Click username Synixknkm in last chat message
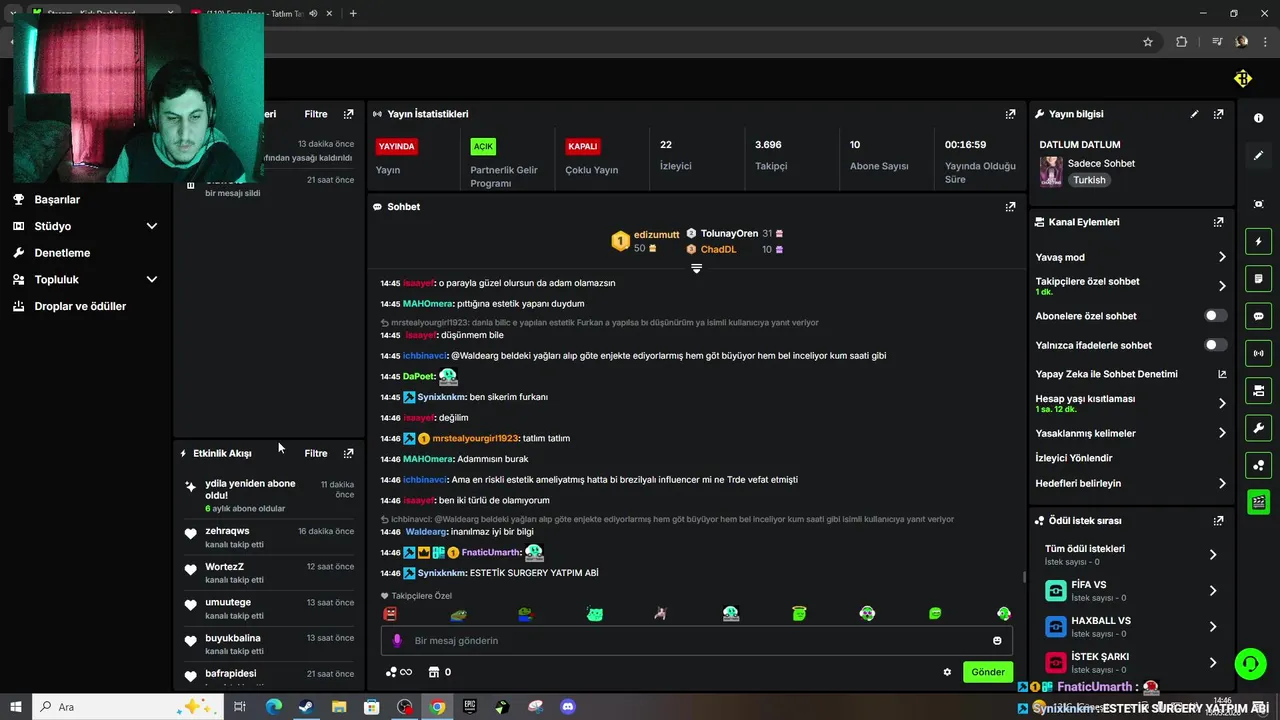The image size is (1280, 720). (442, 573)
